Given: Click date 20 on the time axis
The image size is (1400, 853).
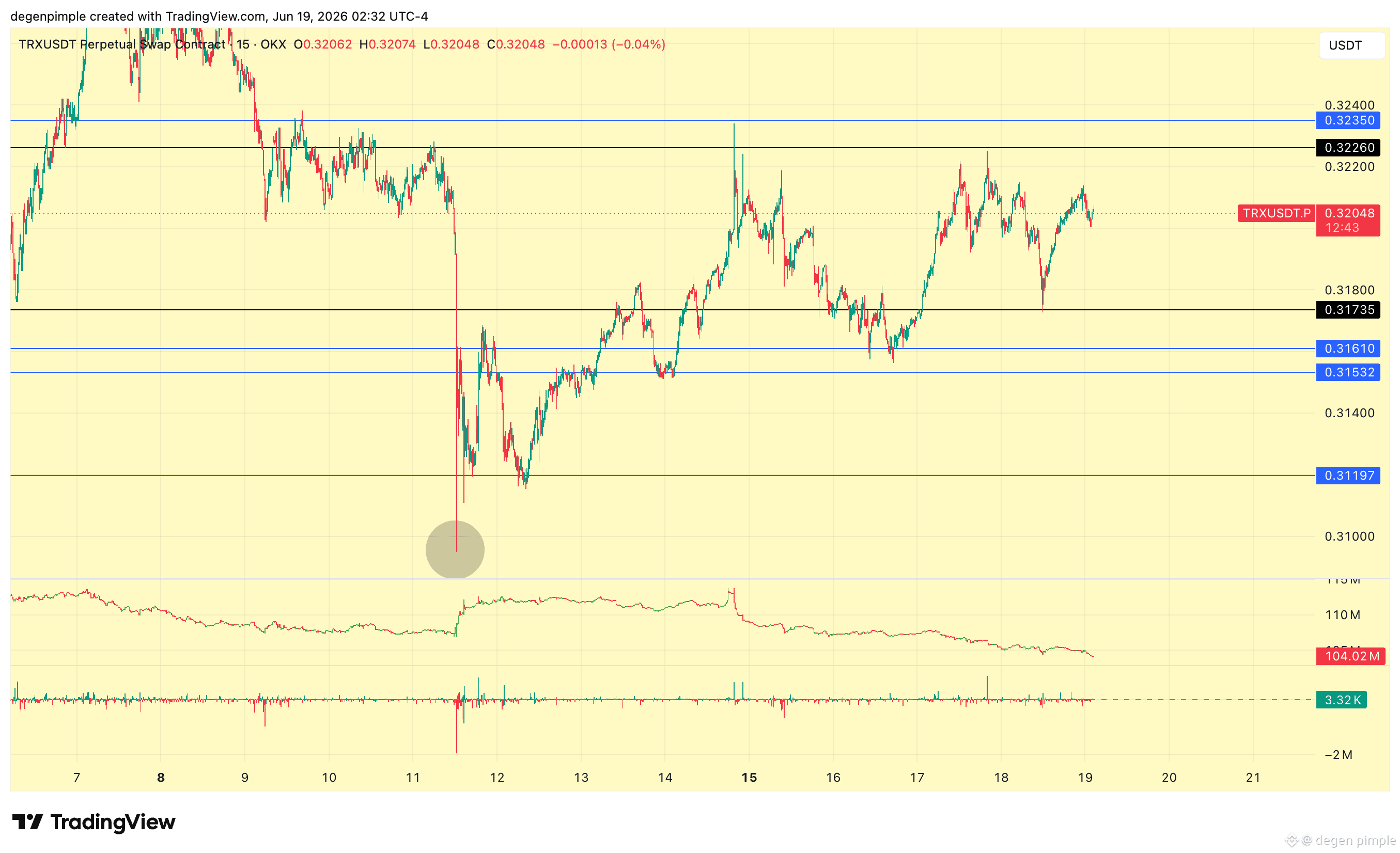Looking at the screenshot, I should pyautogui.click(x=1169, y=778).
